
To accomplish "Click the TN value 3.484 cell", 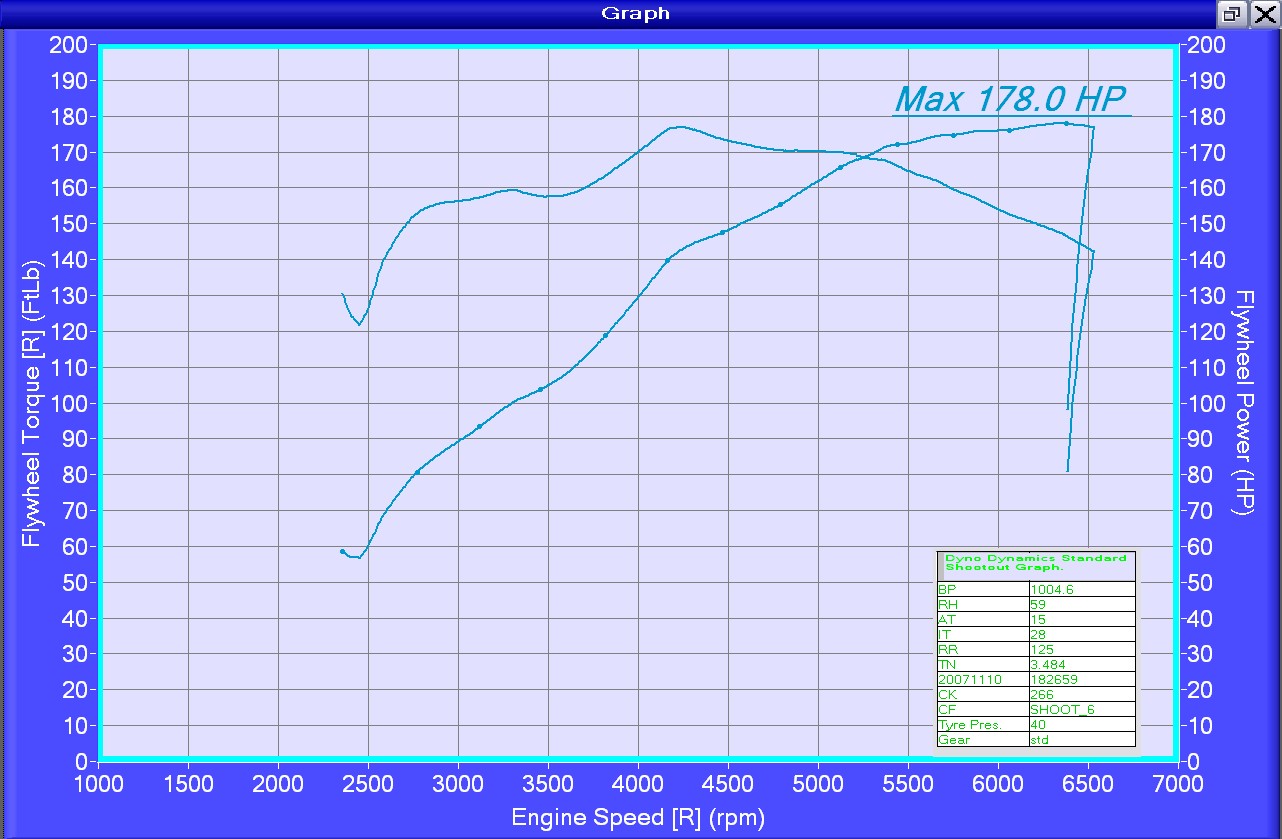I will click(x=1081, y=665).
